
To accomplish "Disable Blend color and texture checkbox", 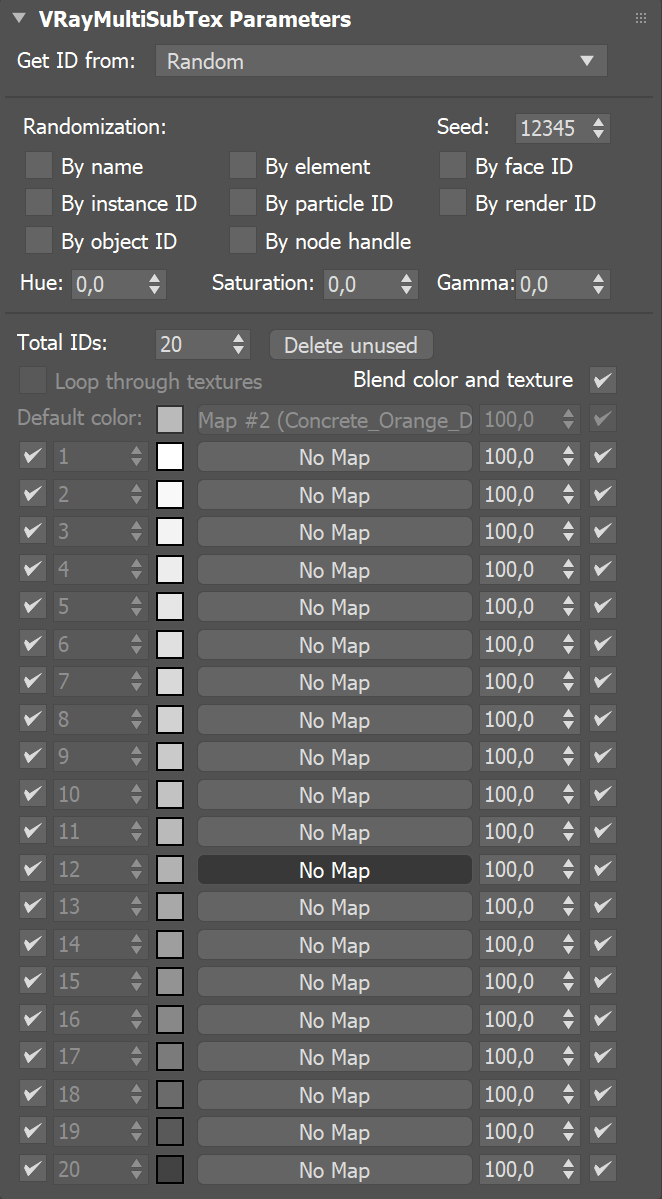I will tap(603, 380).
